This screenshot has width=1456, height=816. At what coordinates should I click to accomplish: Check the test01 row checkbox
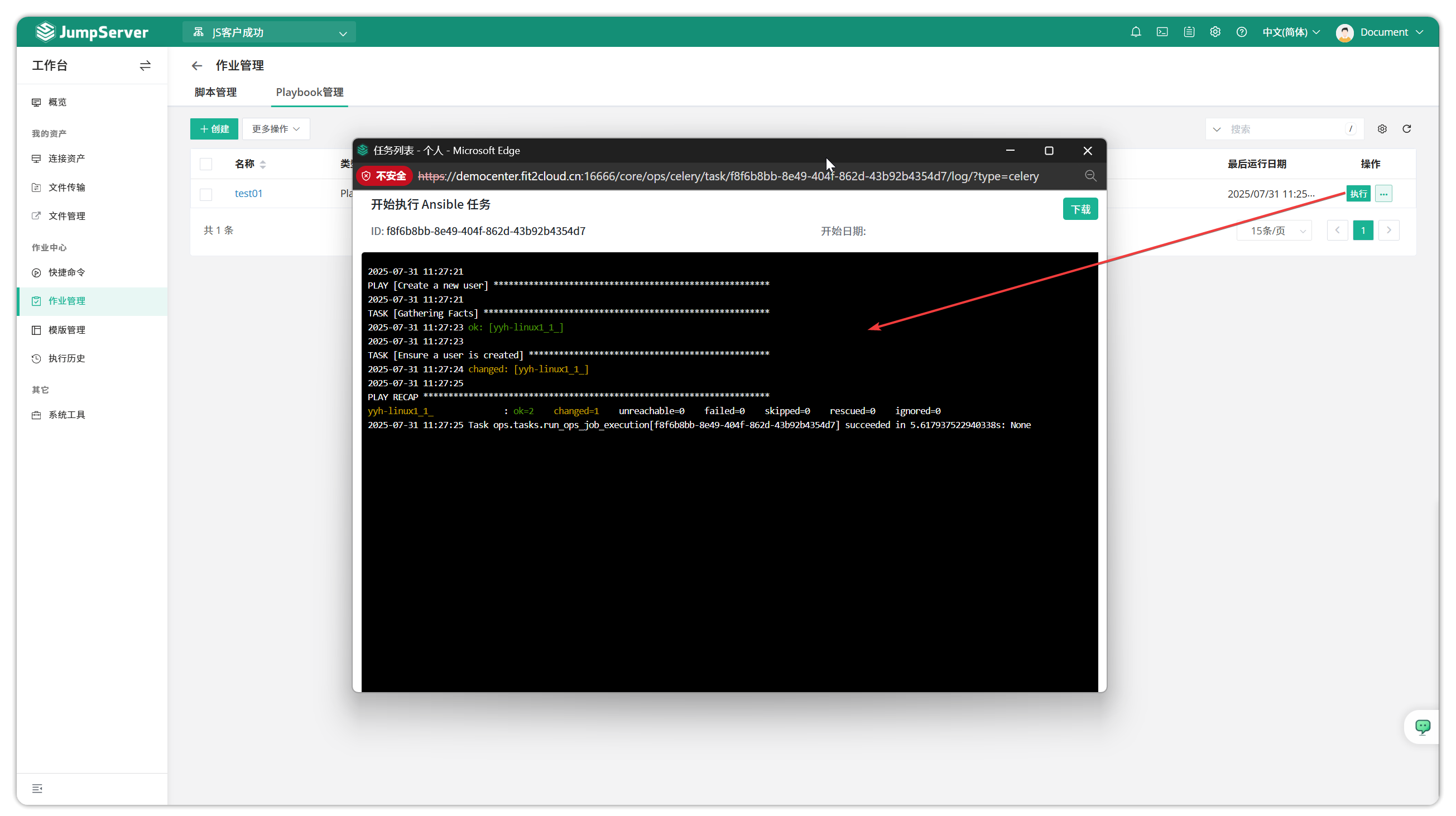206,194
